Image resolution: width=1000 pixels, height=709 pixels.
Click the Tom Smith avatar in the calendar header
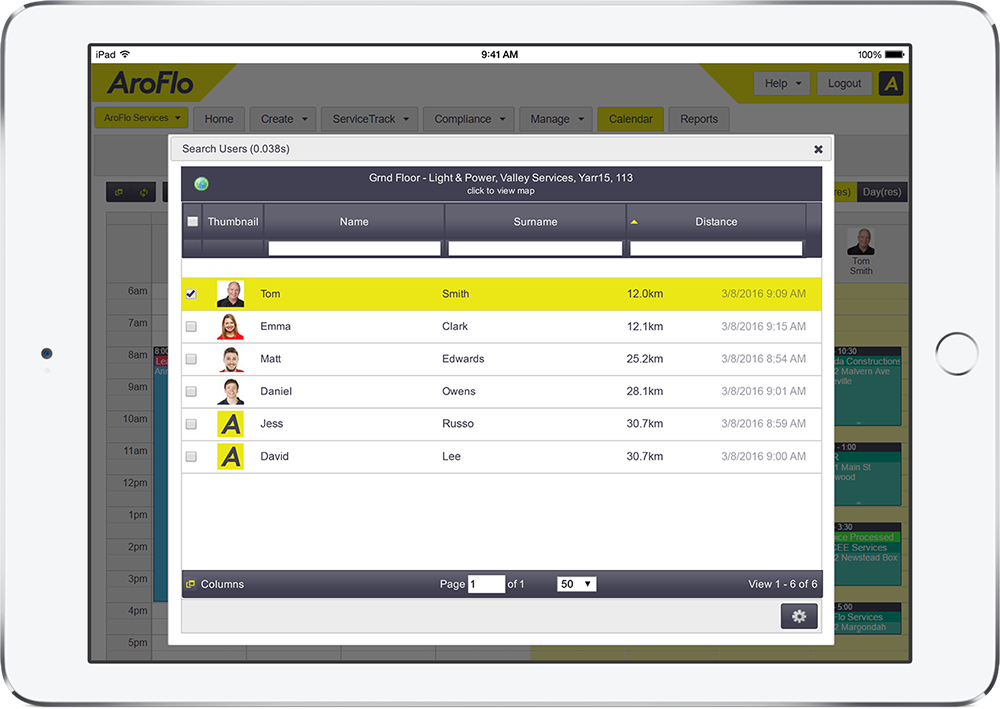pyautogui.click(x=861, y=242)
